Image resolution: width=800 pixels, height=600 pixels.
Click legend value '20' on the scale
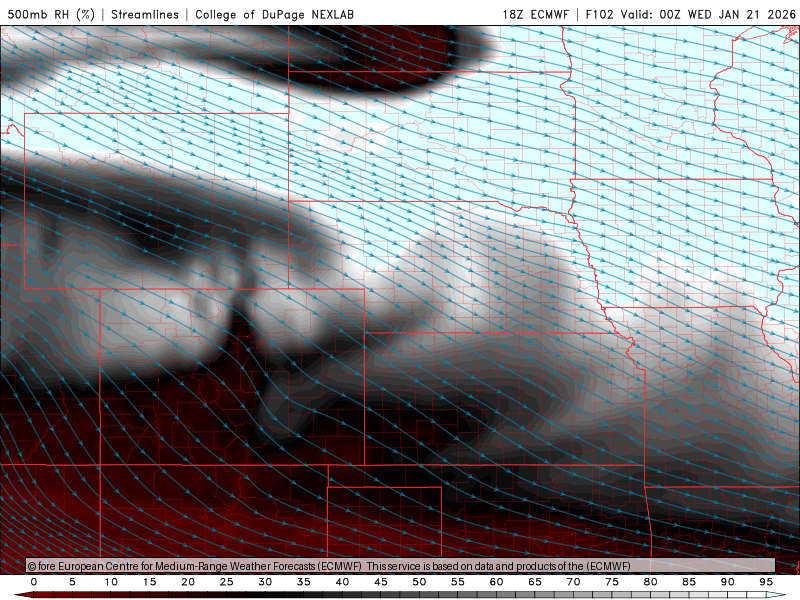[x=188, y=582]
